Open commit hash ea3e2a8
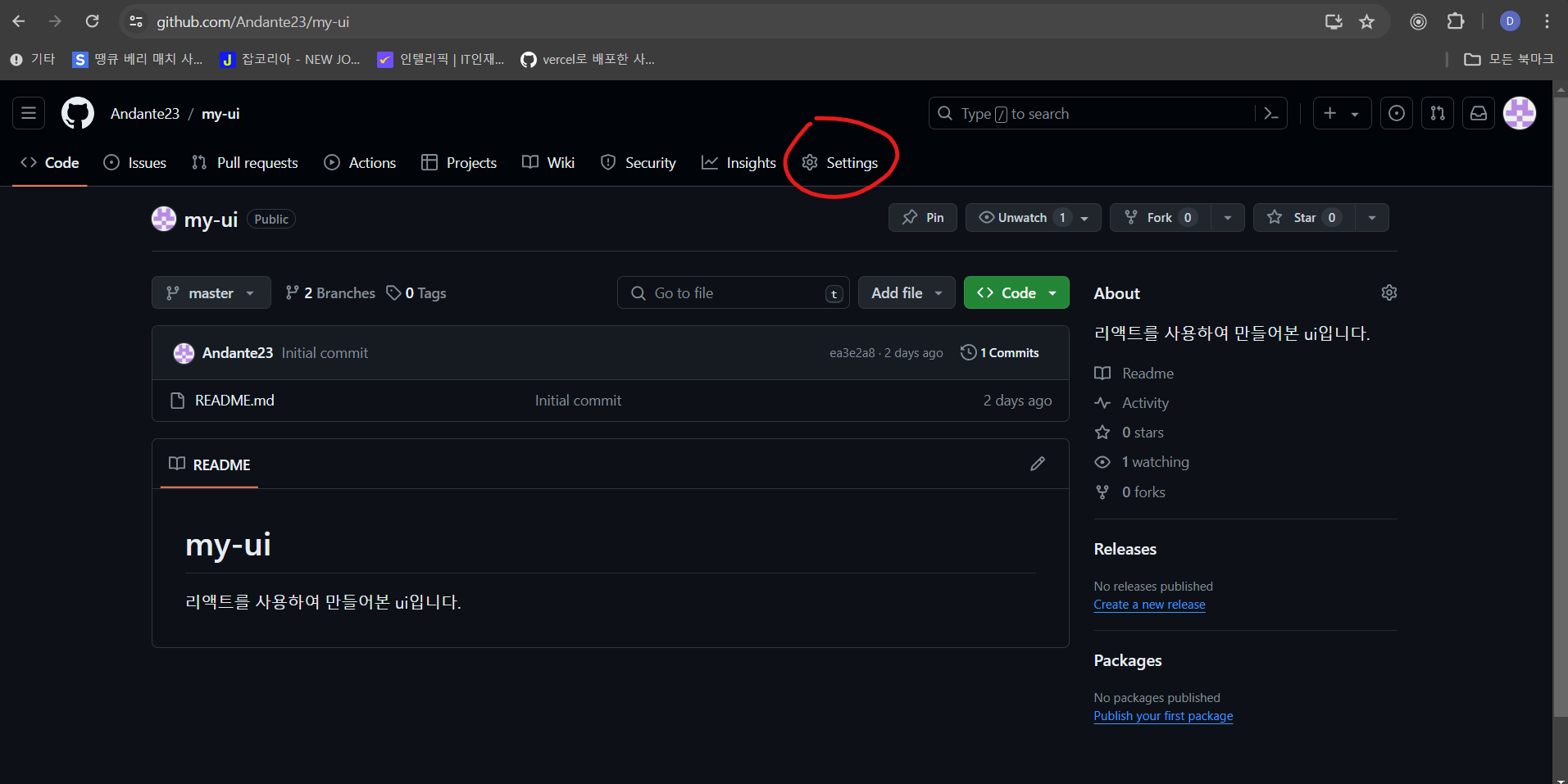Image resolution: width=1568 pixels, height=784 pixels. point(852,353)
